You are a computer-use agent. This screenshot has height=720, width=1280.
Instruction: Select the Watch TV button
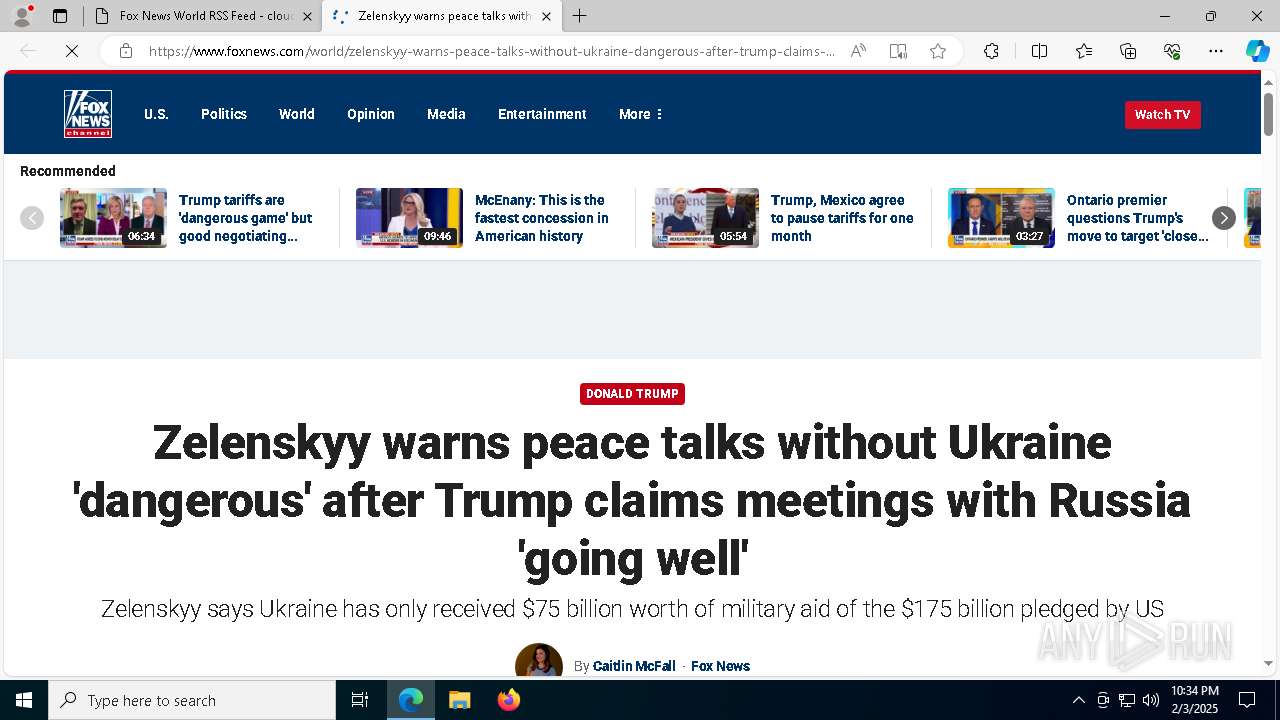1162,115
